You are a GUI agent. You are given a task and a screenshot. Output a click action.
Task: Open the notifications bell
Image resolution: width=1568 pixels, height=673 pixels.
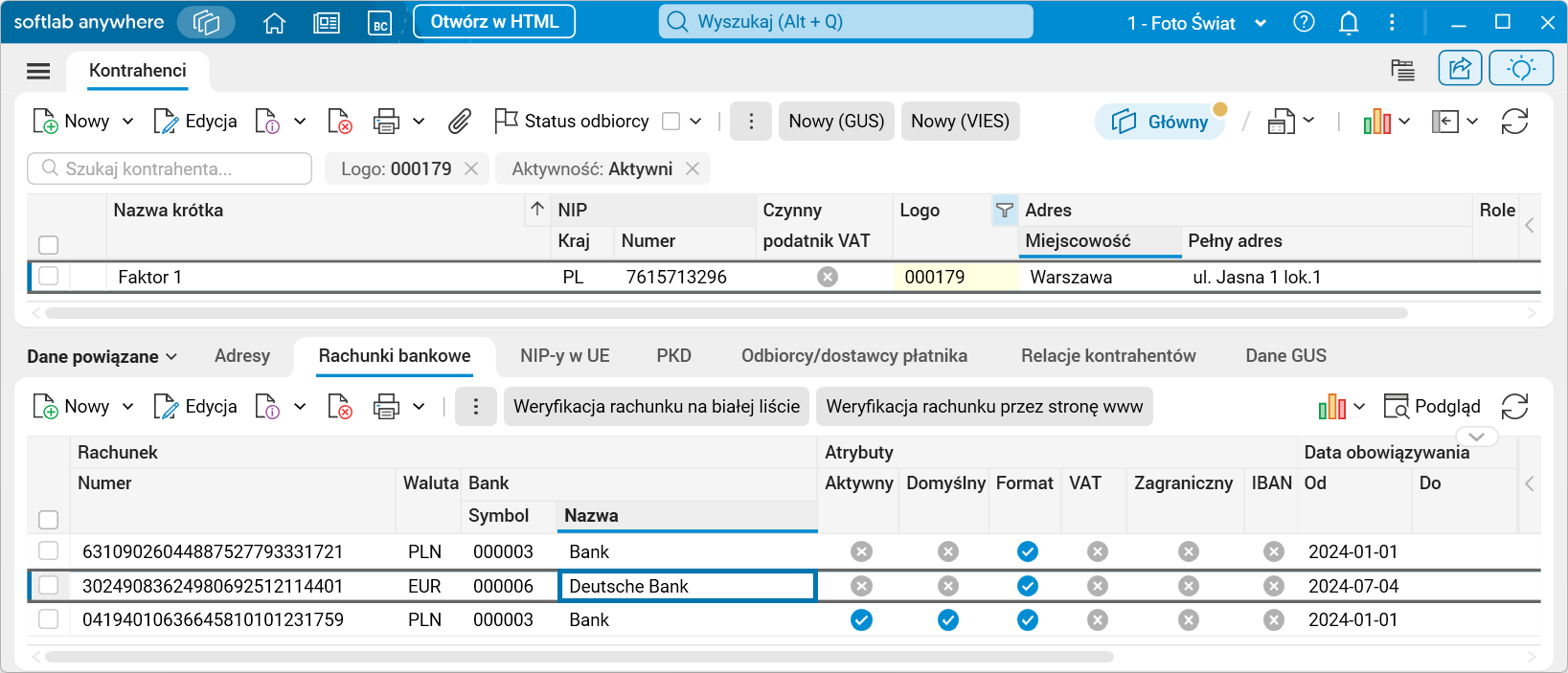(1349, 23)
